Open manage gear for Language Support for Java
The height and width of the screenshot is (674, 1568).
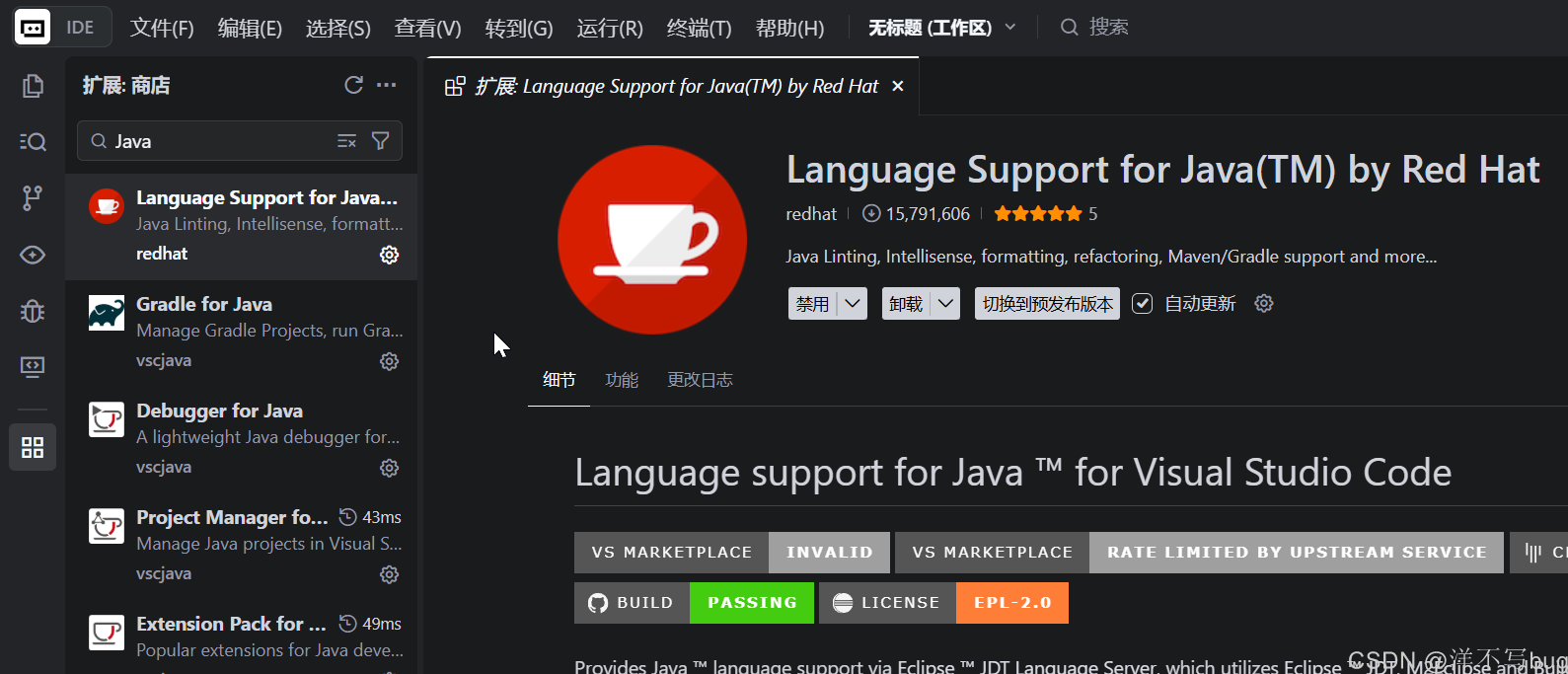point(390,255)
